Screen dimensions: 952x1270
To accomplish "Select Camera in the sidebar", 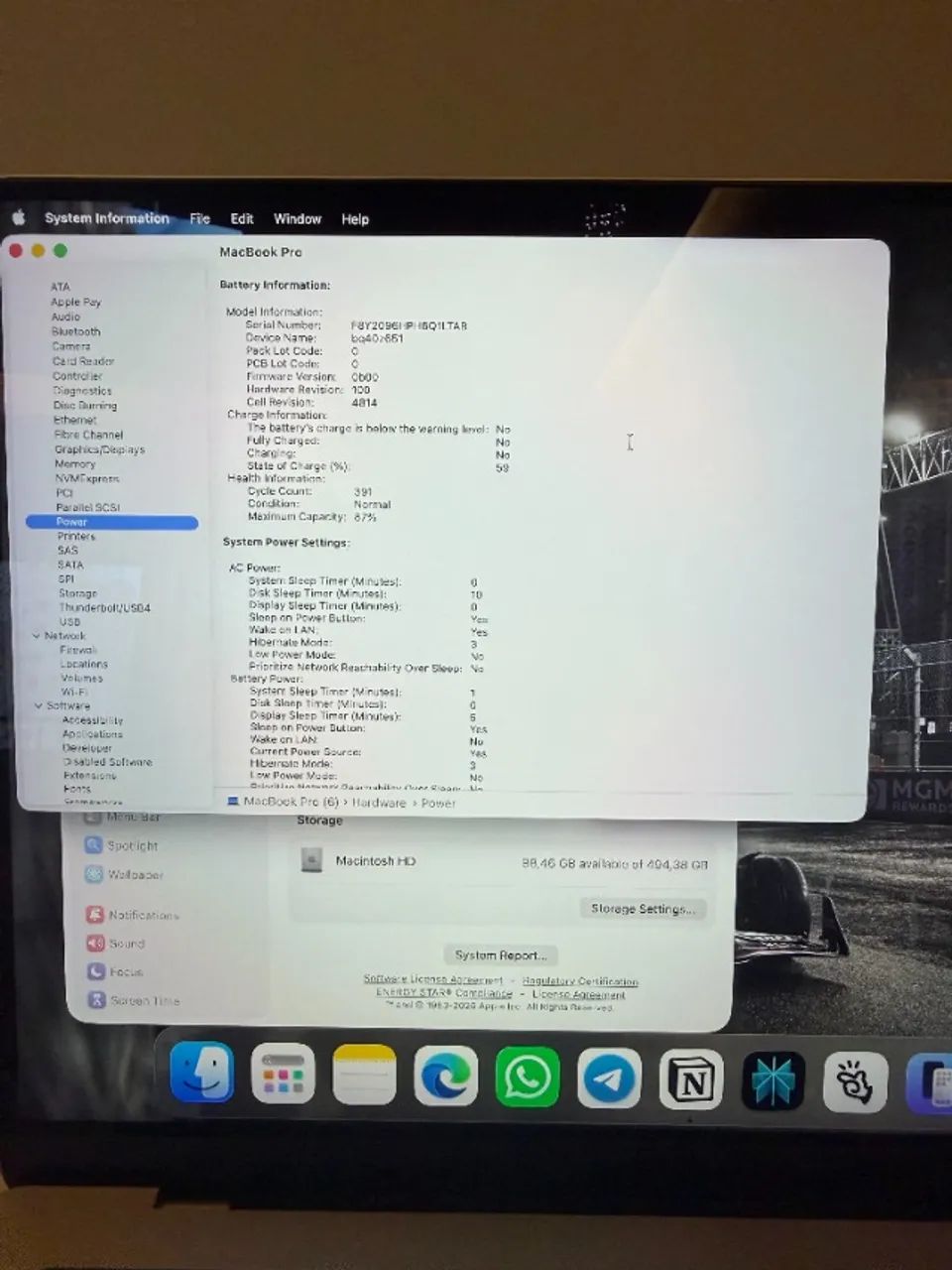I will point(71,346).
